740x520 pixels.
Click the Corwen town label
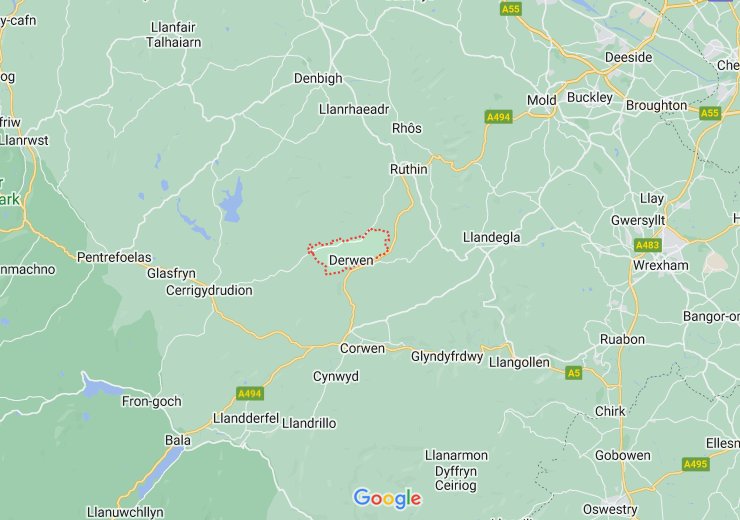362,349
